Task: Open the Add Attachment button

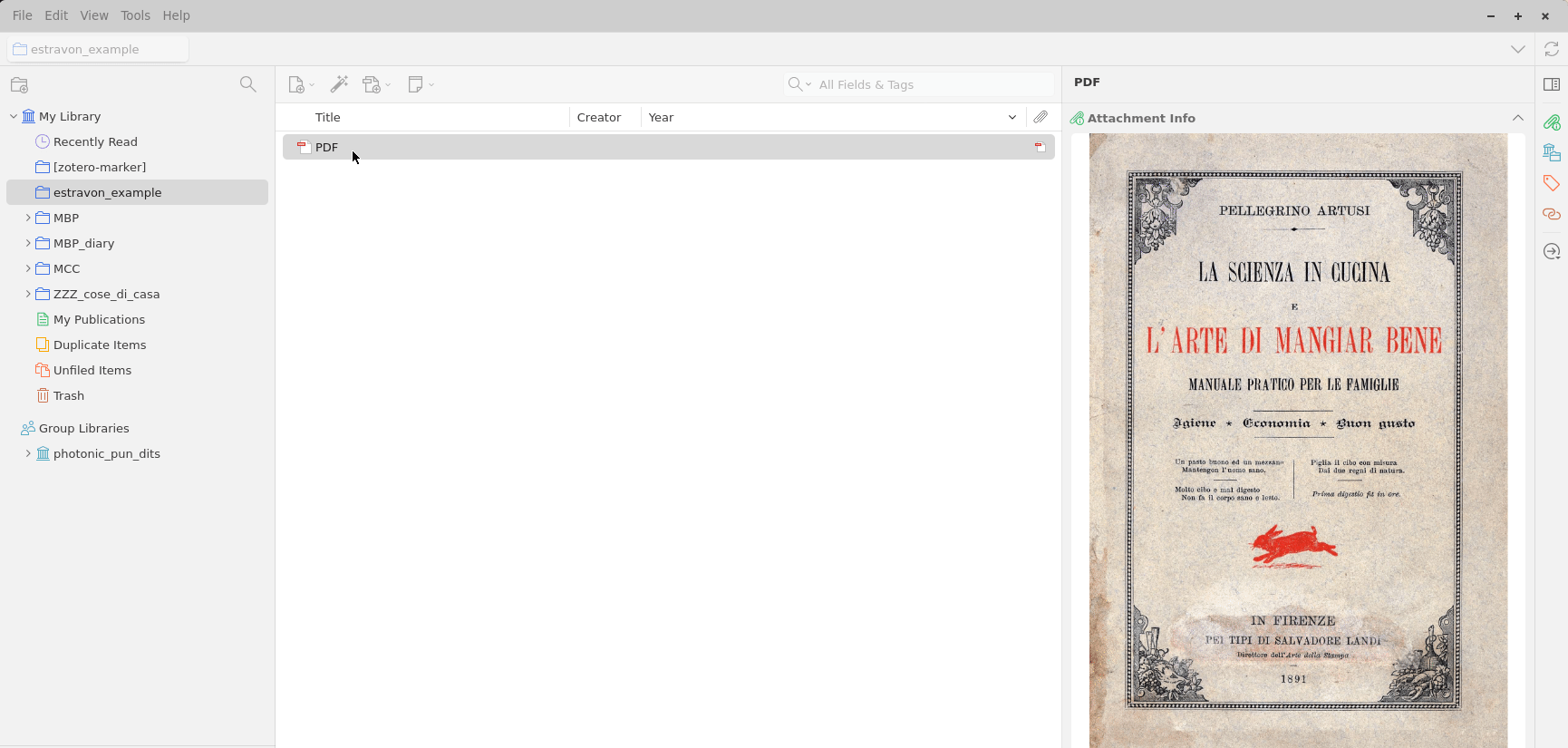Action: click(376, 84)
